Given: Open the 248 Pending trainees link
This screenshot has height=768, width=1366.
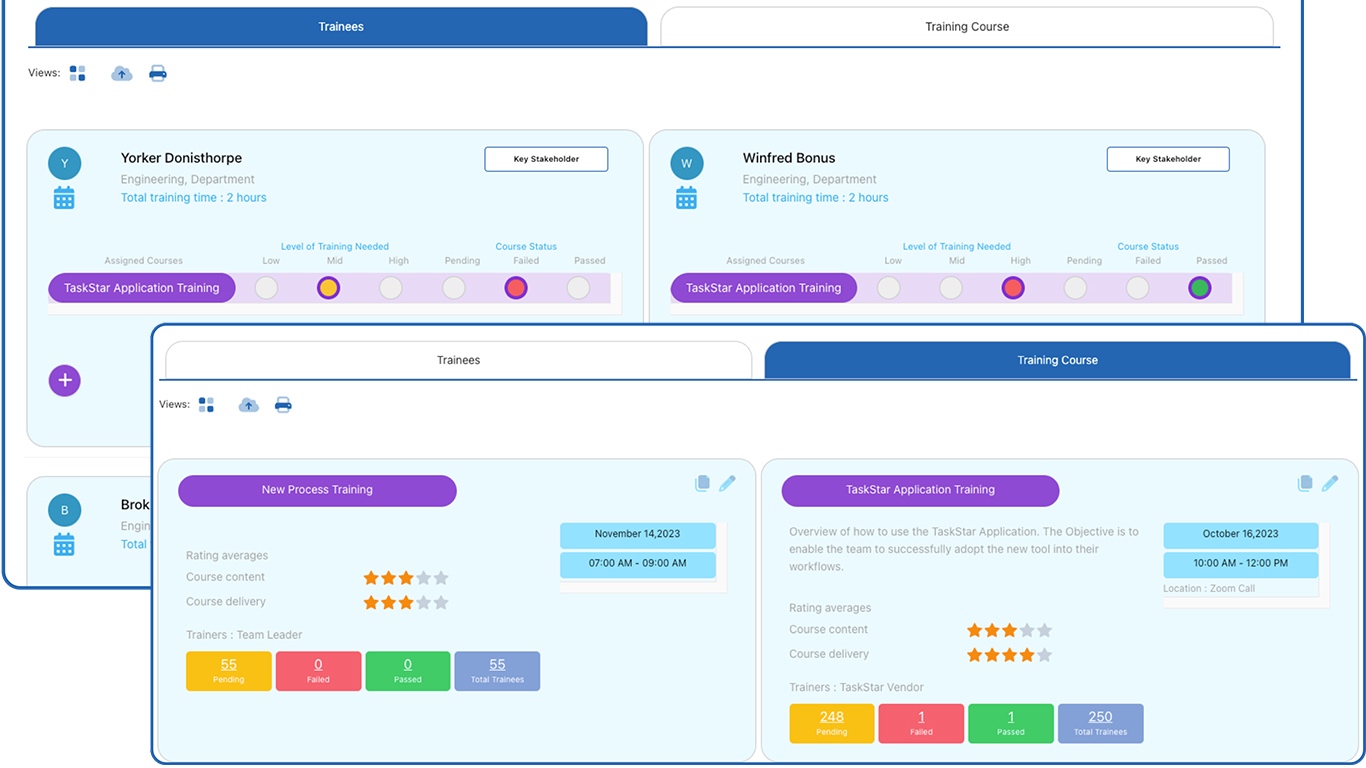Looking at the screenshot, I should coord(832,717).
